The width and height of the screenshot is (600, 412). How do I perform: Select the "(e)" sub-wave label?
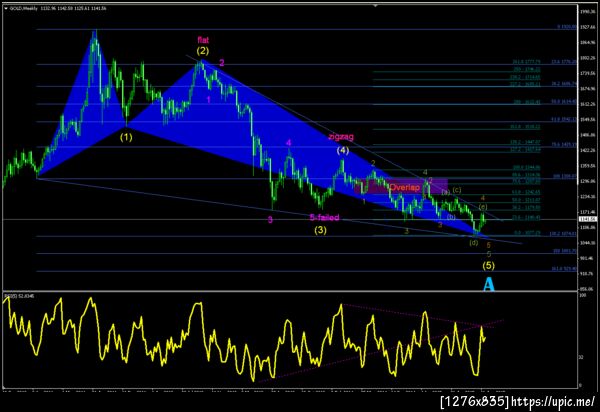tap(483, 207)
